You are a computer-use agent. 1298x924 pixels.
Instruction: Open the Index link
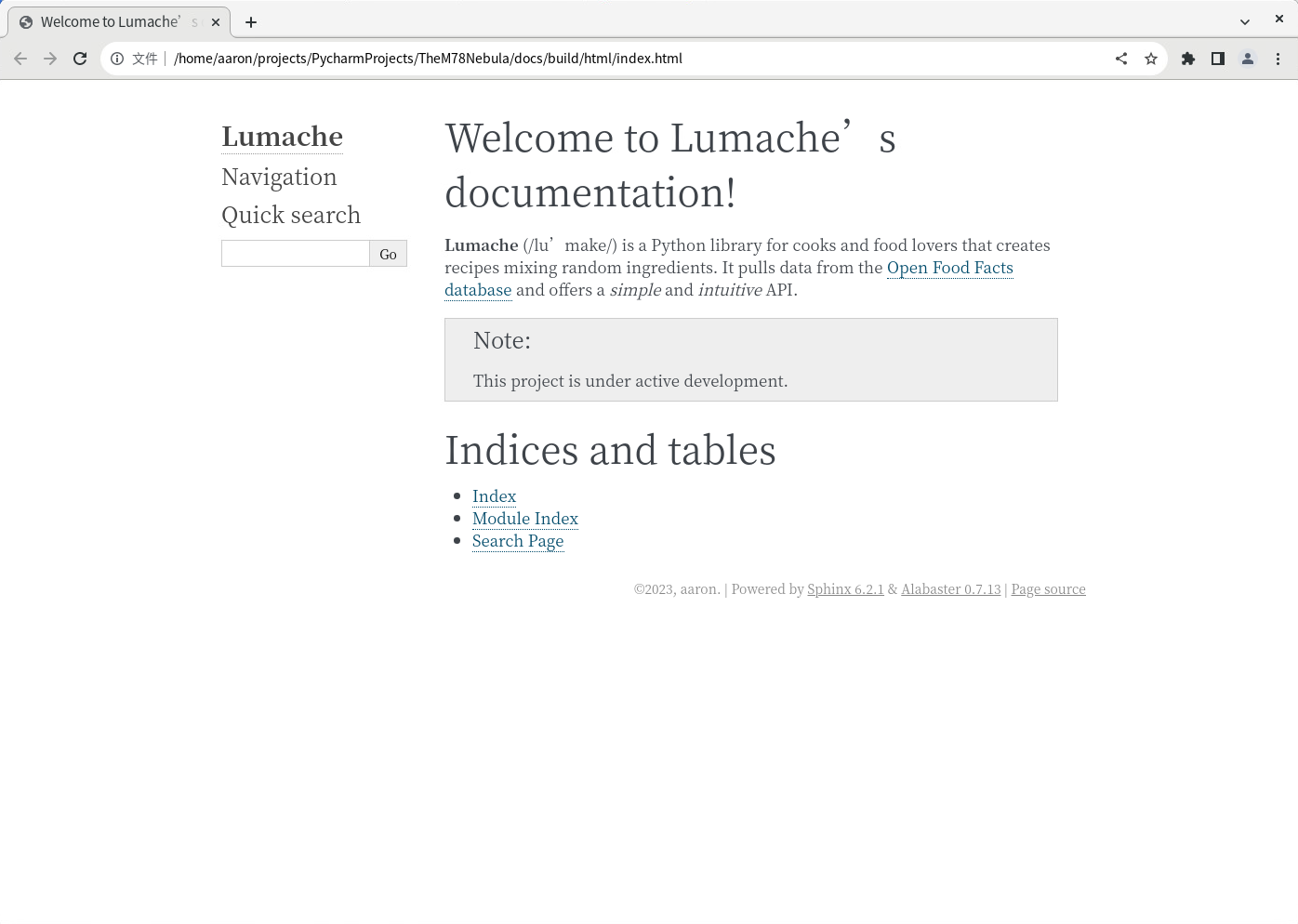click(494, 496)
